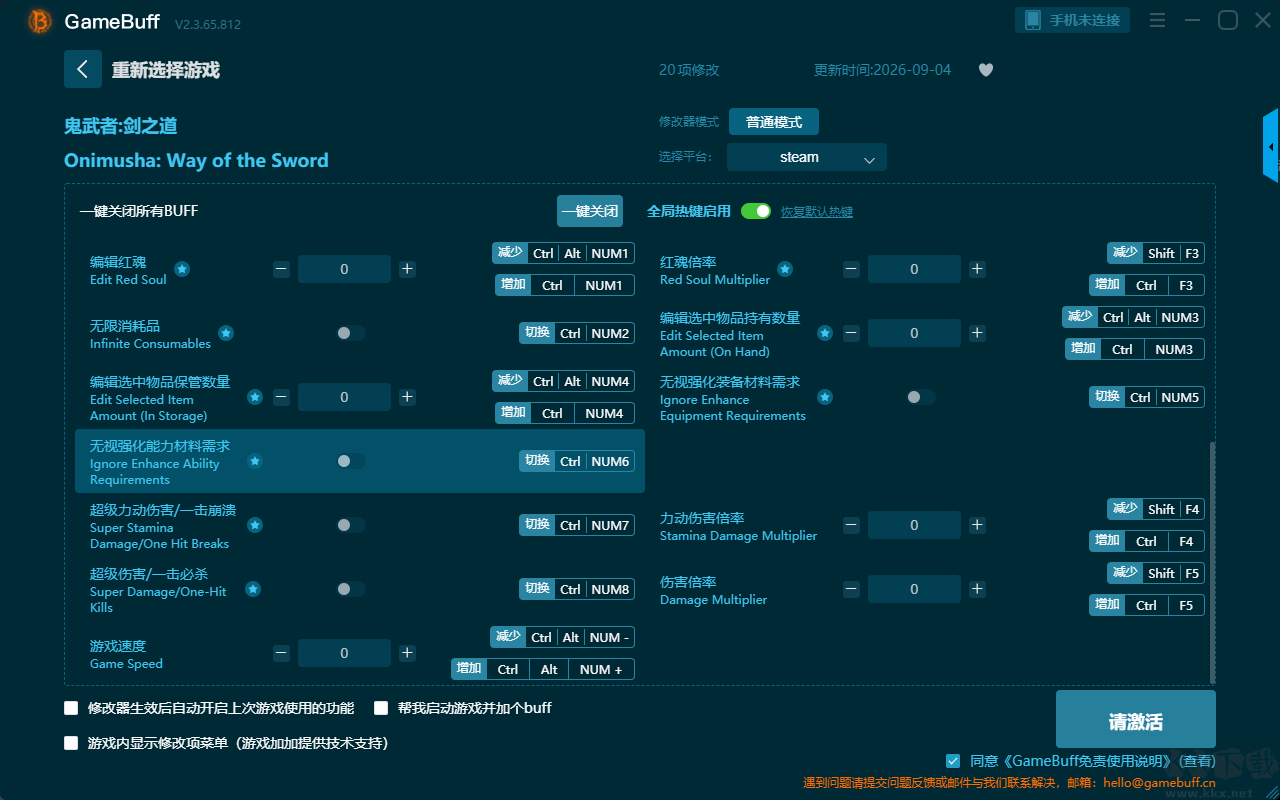The width and height of the screenshot is (1280, 800).
Task: Decrease Game Speed with minus
Action: (x=281, y=653)
